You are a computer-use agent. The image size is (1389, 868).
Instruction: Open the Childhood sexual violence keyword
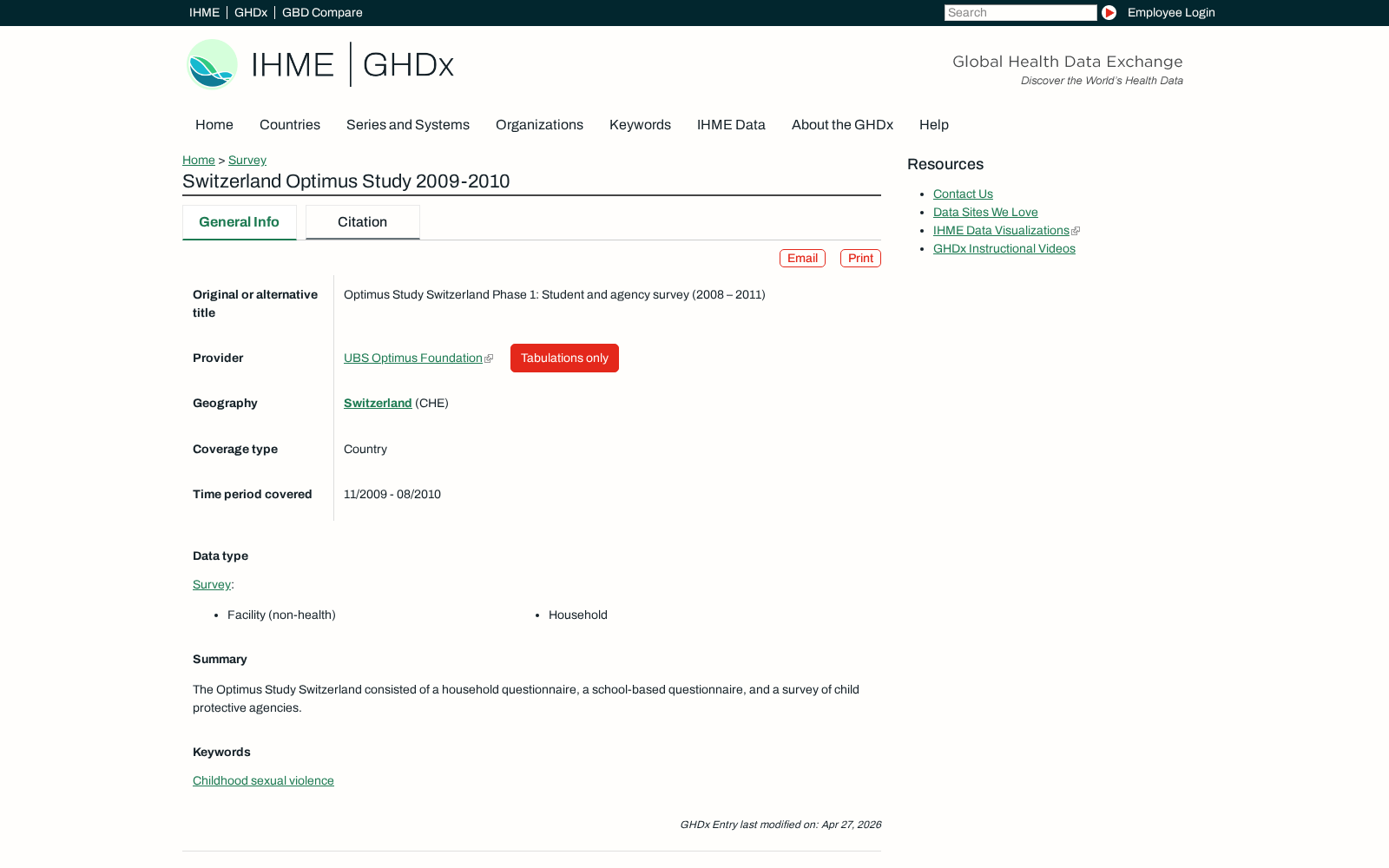tap(263, 781)
